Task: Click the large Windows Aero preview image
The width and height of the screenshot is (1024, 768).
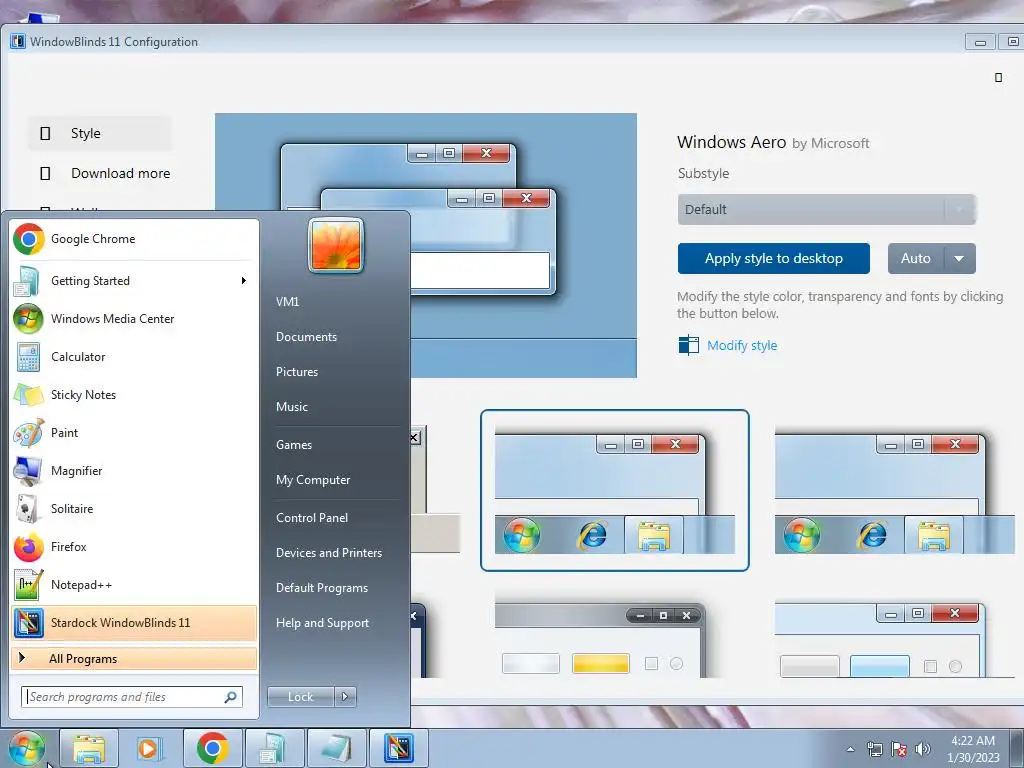Action: 426,246
